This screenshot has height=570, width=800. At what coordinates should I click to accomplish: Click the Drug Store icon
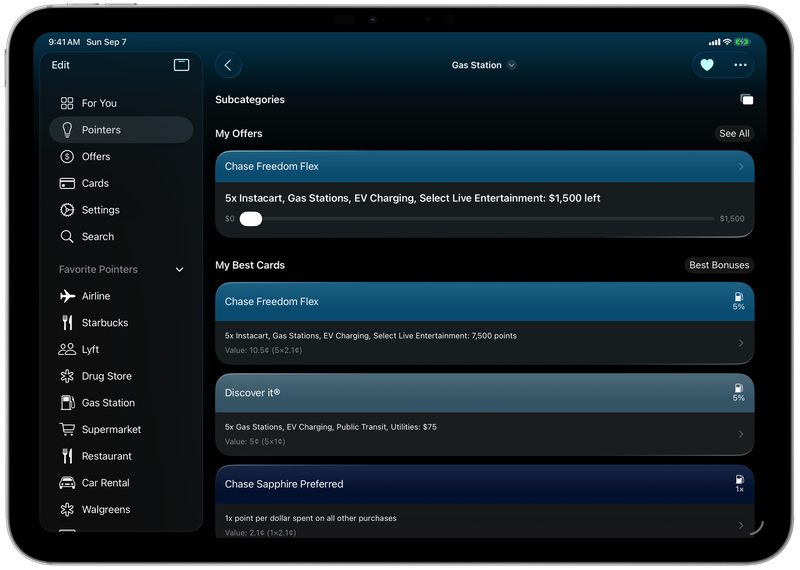(67, 376)
